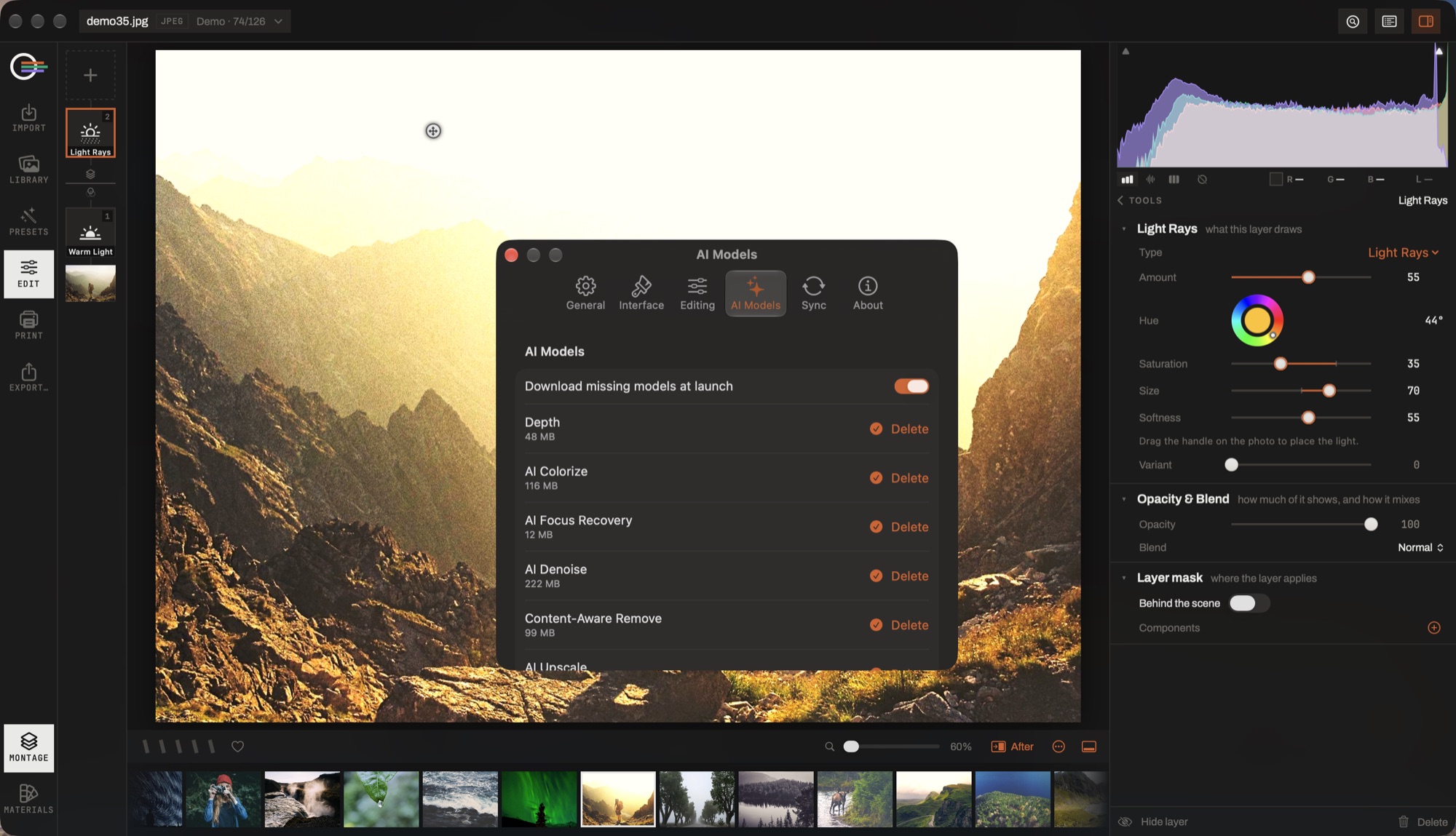Open the Library section
The height and width of the screenshot is (836, 1456).
pyautogui.click(x=28, y=170)
